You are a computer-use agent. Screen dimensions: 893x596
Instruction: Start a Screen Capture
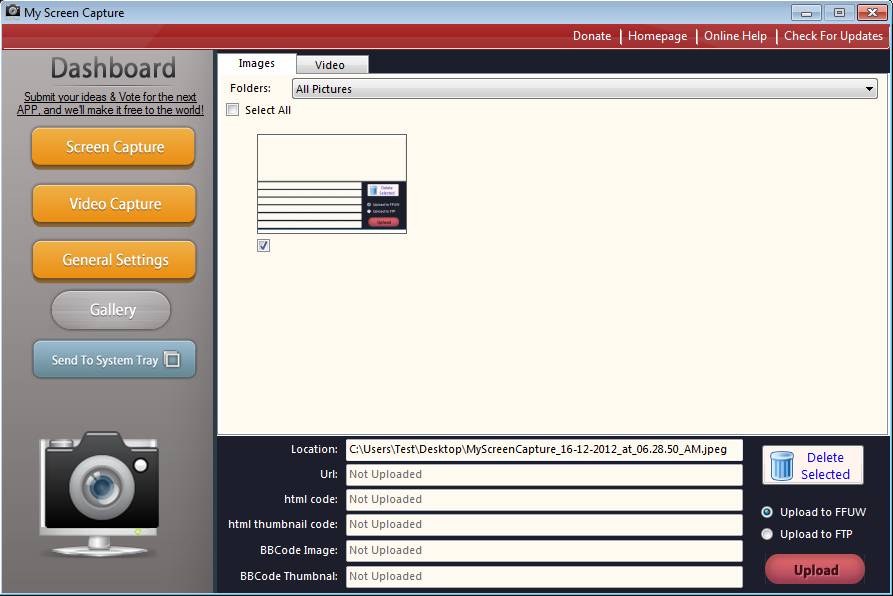tap(114, 147)
